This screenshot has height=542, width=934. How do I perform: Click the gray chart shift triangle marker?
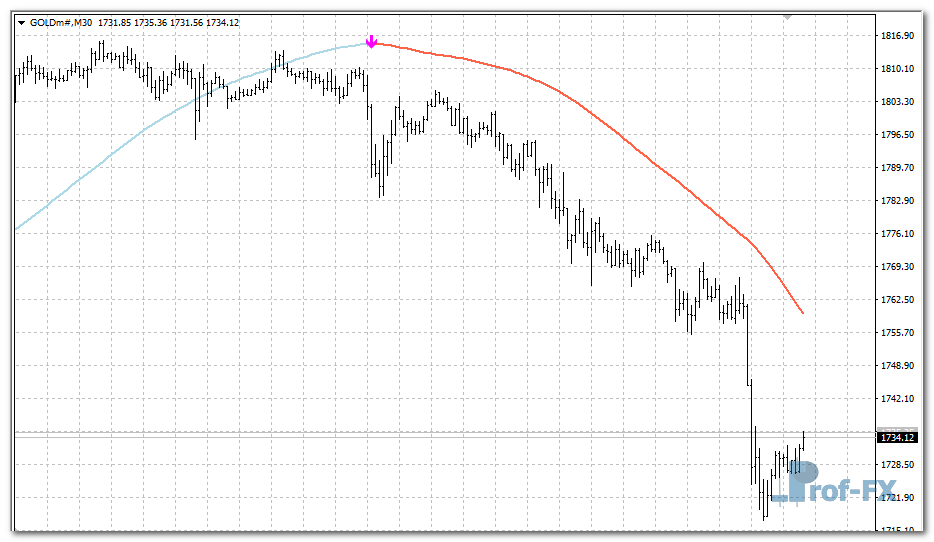point(788,17)
